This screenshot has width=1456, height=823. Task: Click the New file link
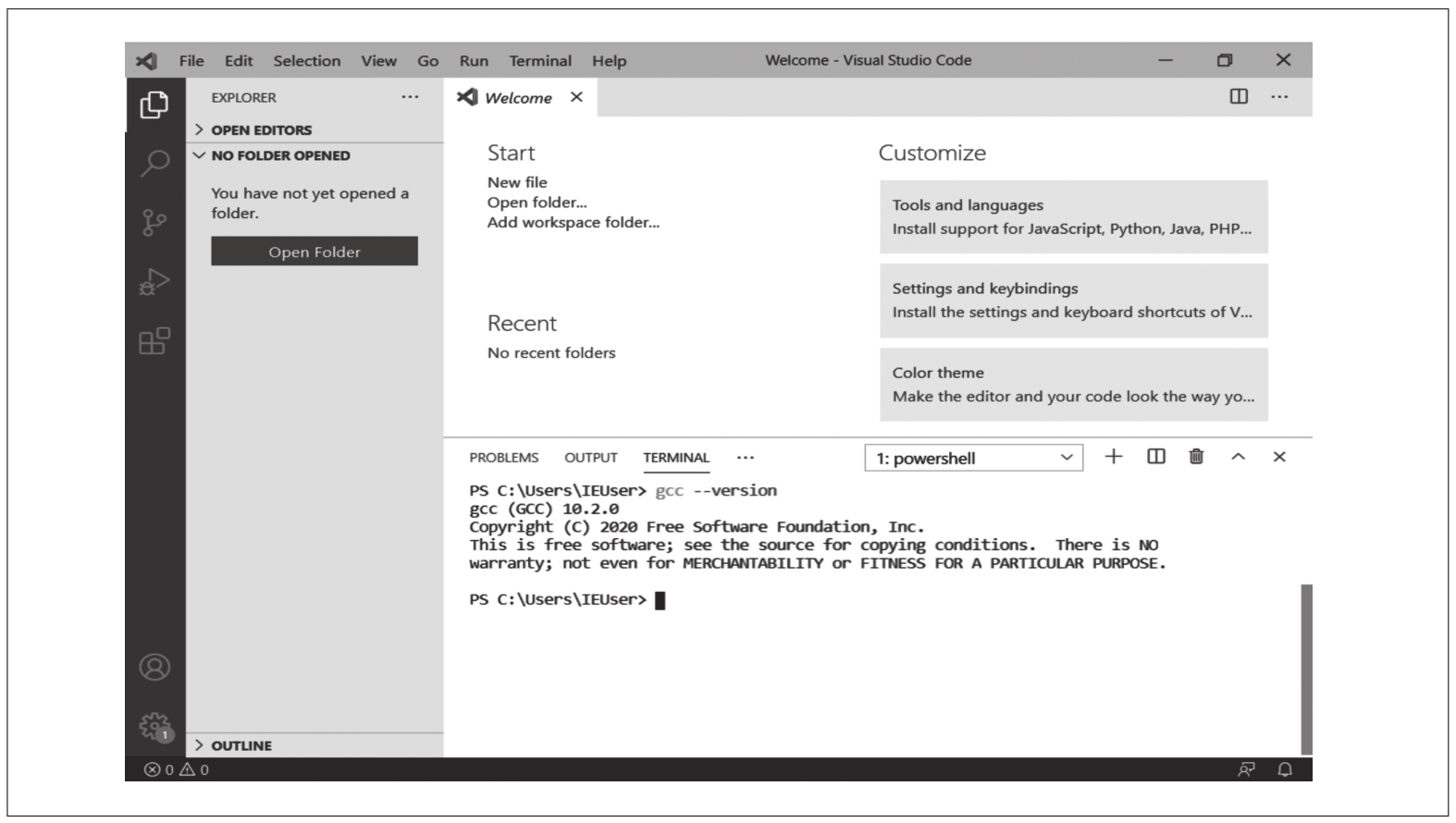click(517, 182)
